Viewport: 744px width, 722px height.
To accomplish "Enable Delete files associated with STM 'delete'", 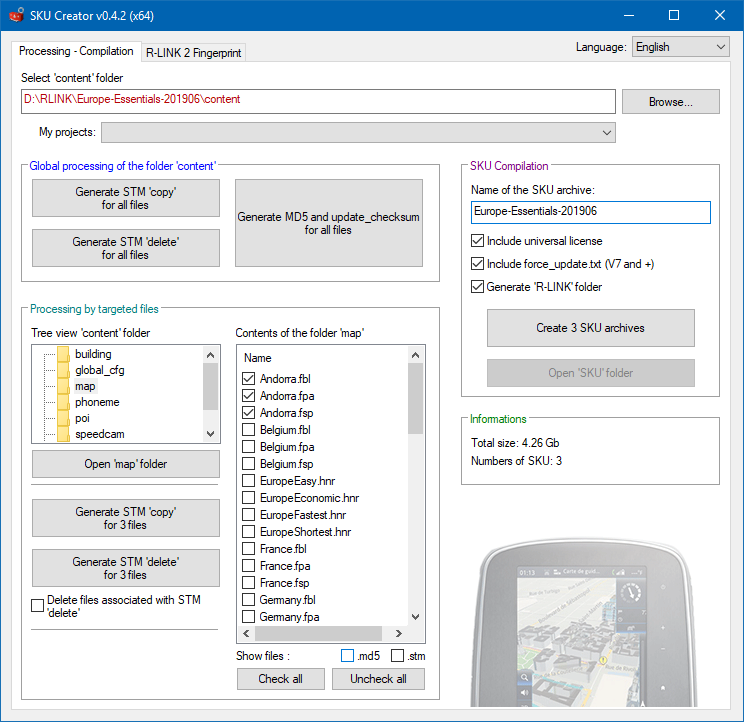I will [37, 606].
